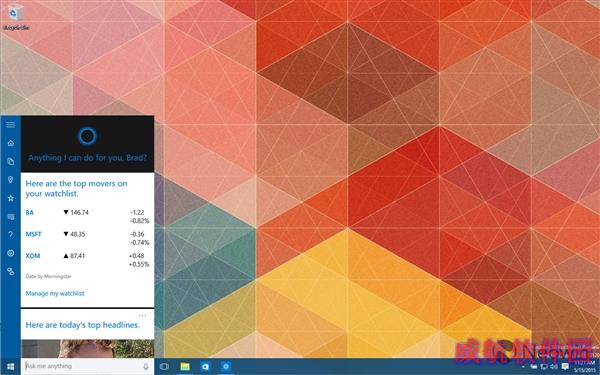600x375 pixels.
Task: Click the star icon in Cortana sidebar
Action: click(11, 198)
